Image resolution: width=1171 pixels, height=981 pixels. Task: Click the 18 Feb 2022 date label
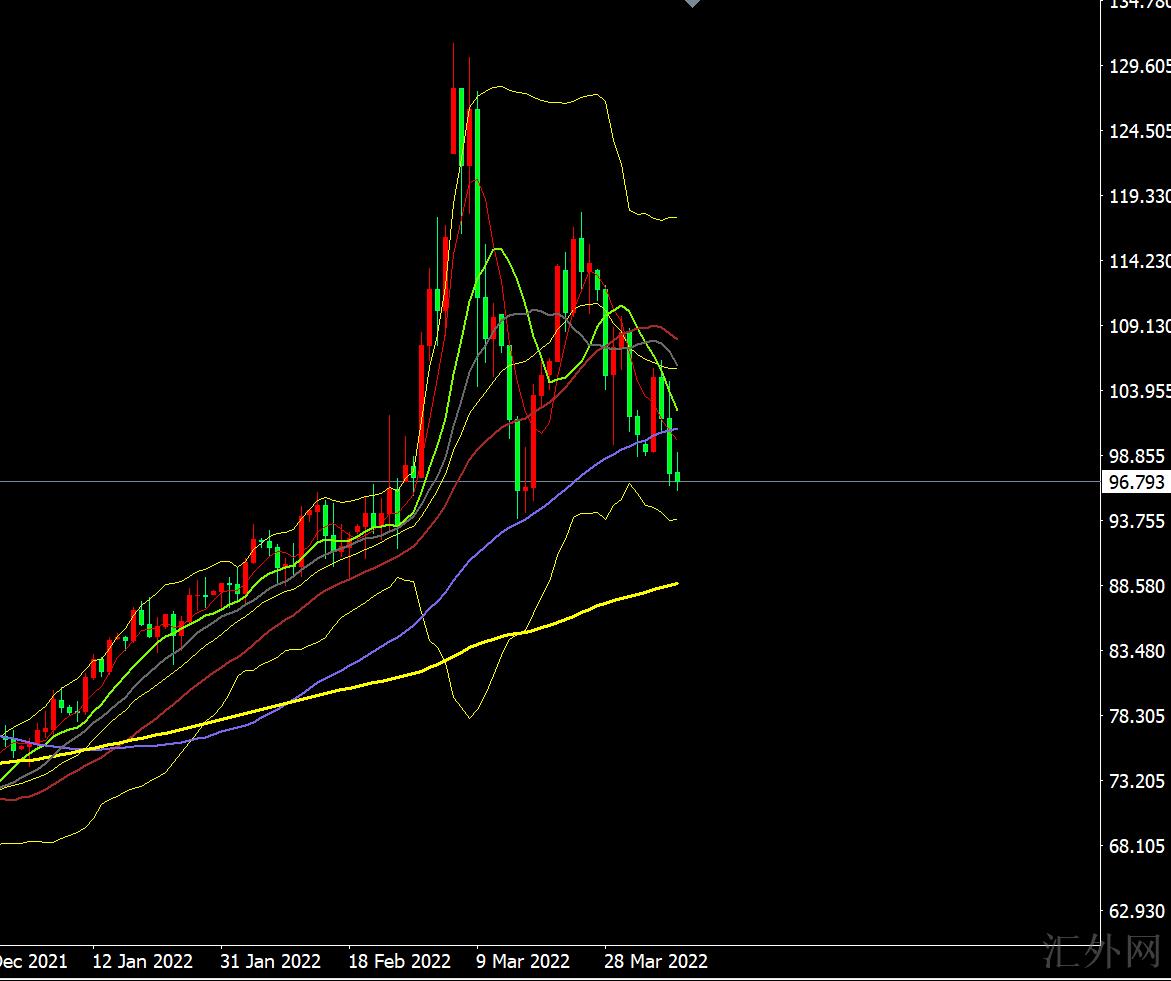click(x=399, y=961)
